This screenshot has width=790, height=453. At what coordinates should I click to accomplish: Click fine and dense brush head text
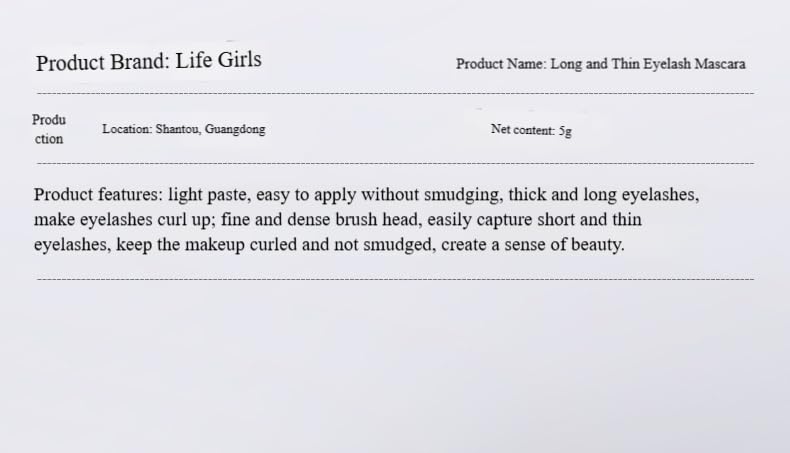point(321,220)
